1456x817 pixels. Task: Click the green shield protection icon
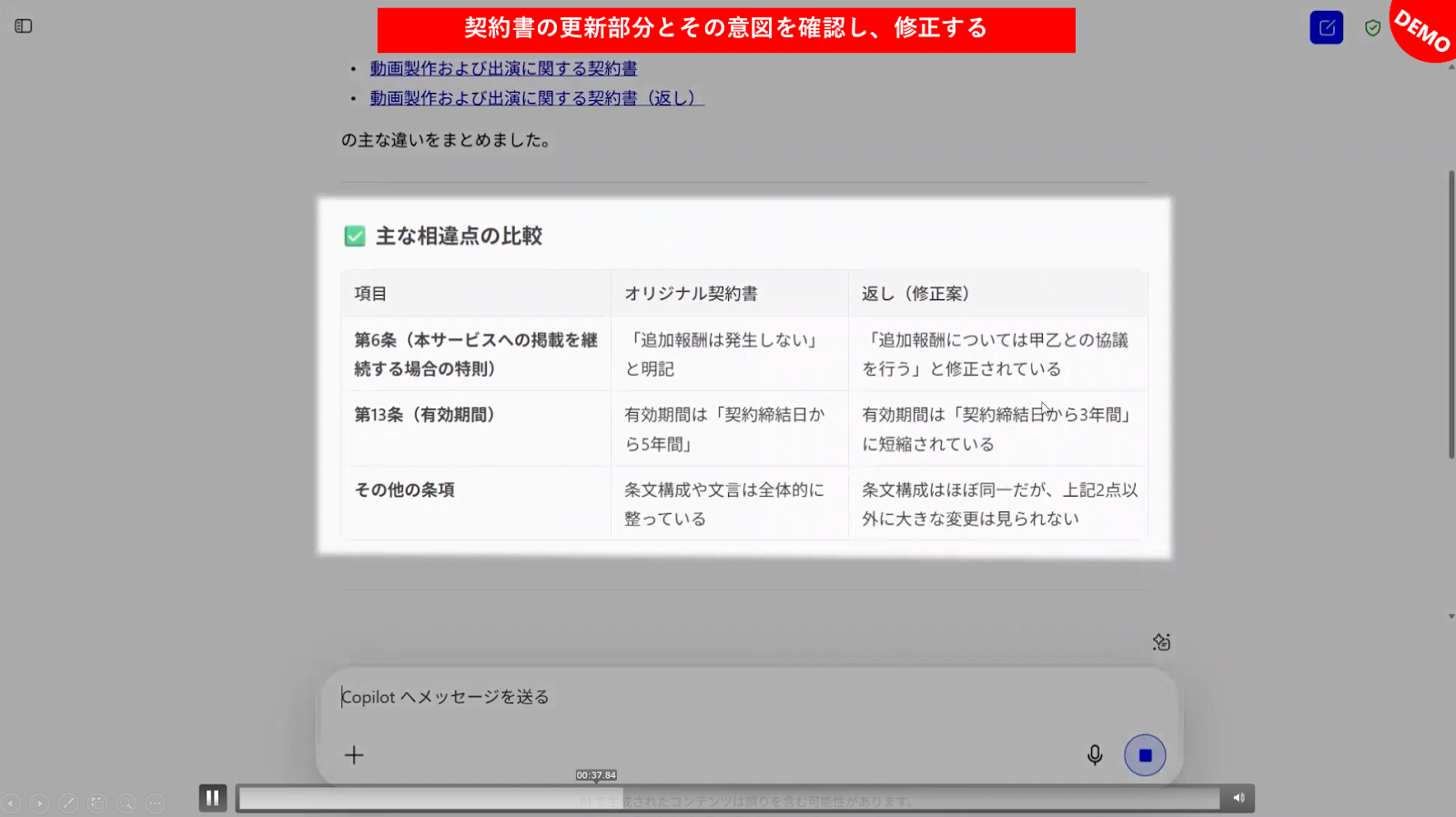(x=1372, y=28)
